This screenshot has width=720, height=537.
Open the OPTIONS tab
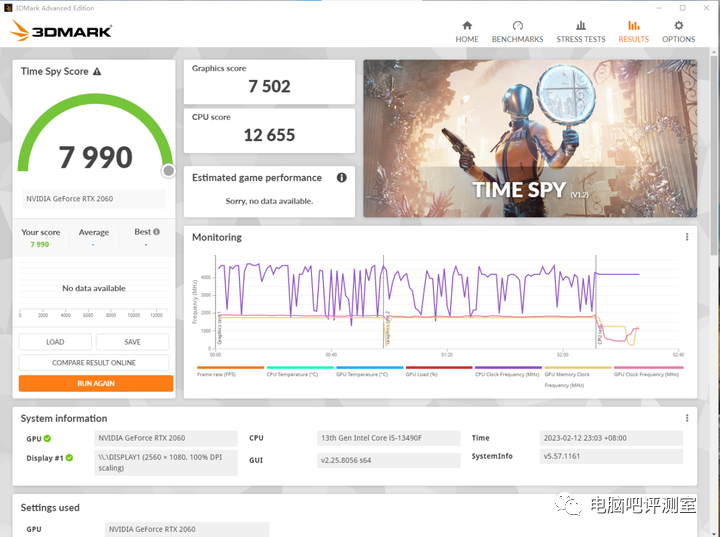pos(678,32)
